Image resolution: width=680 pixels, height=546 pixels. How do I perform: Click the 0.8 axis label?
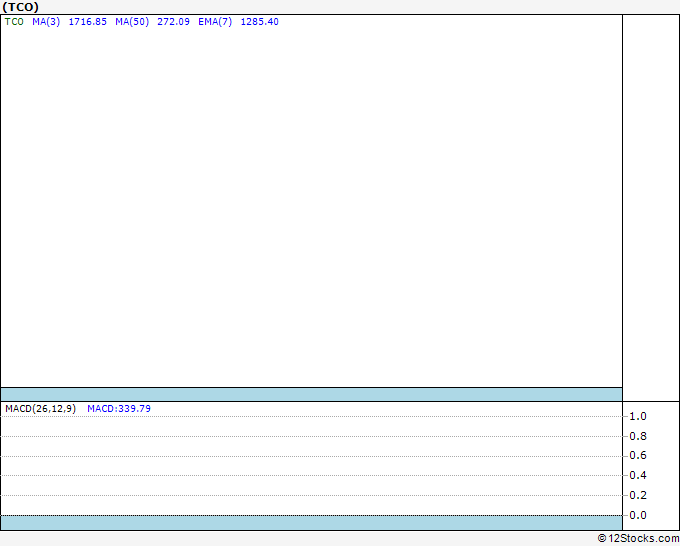[x=638, y=436]
